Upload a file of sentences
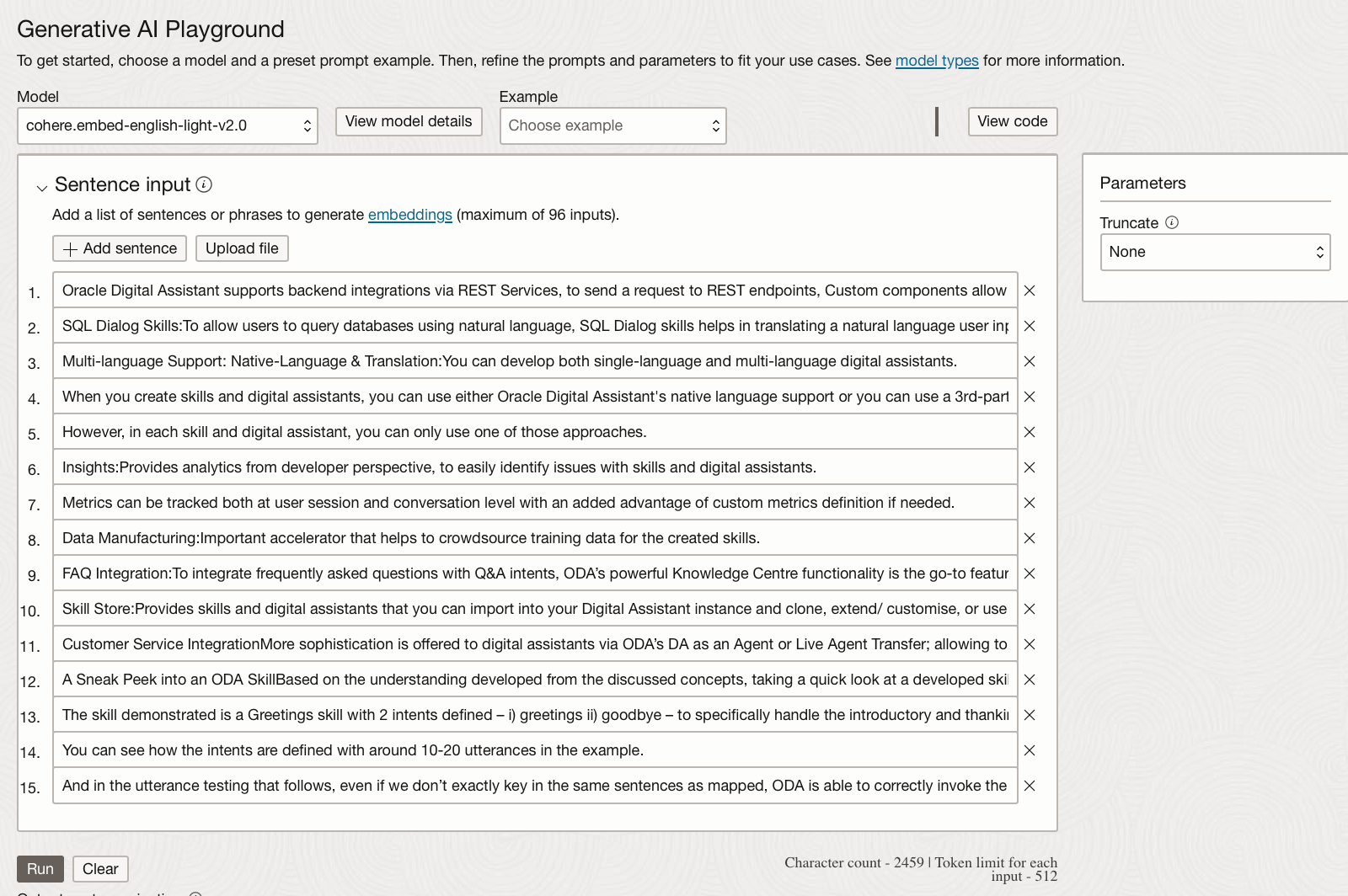 click(242, 248)
